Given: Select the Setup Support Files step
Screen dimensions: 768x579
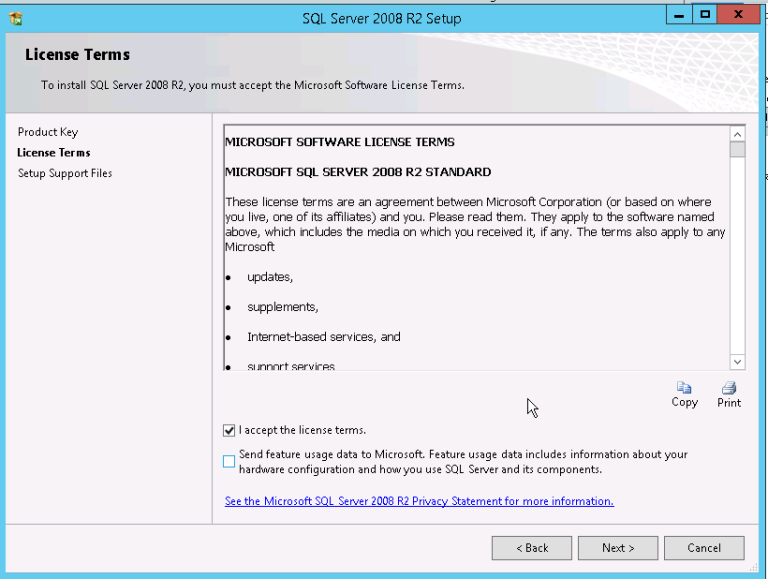Looking at the screenshot, I should (x=65, y=173).
